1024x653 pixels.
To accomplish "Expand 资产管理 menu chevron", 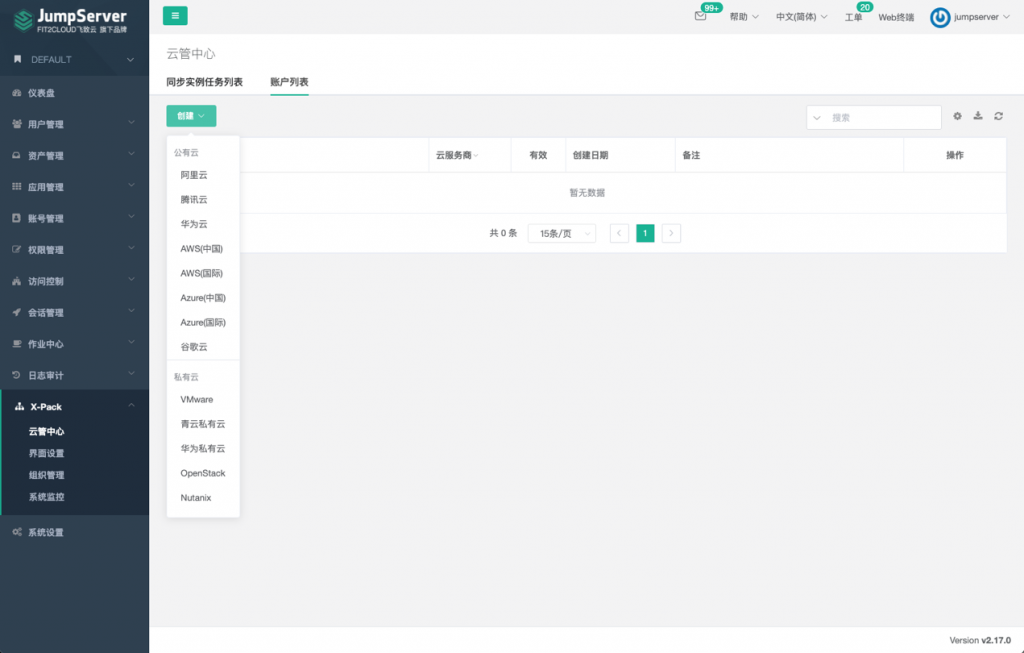I will [x=131, y=155].
